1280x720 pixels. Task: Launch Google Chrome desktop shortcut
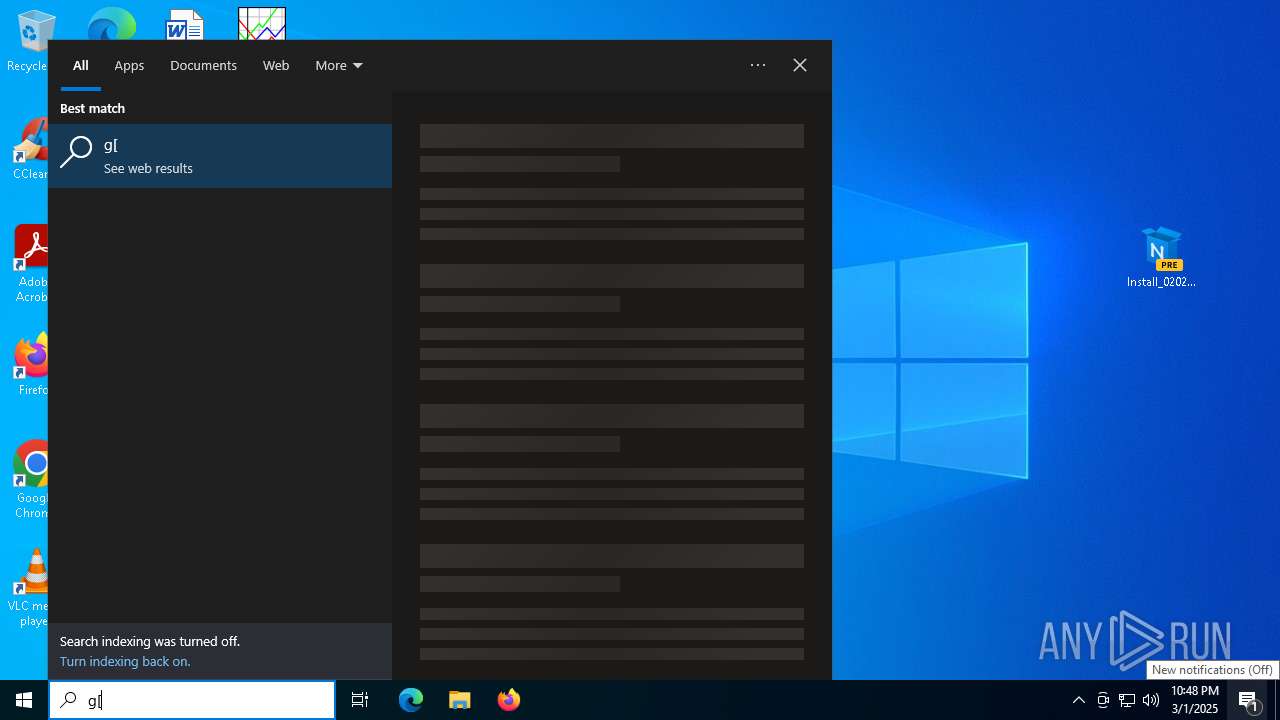coord(30,480)
